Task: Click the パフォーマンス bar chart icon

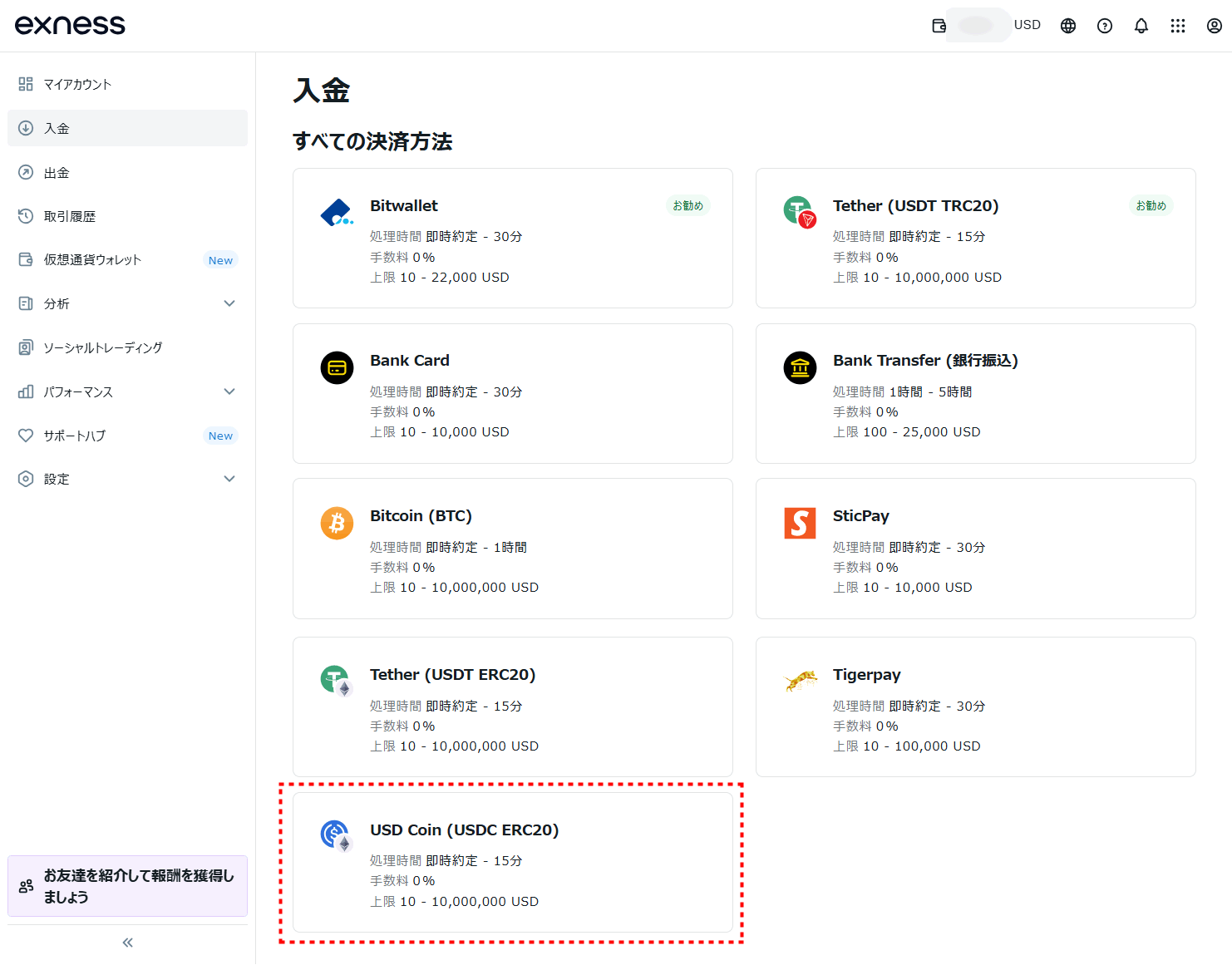Action: [26, 391]
